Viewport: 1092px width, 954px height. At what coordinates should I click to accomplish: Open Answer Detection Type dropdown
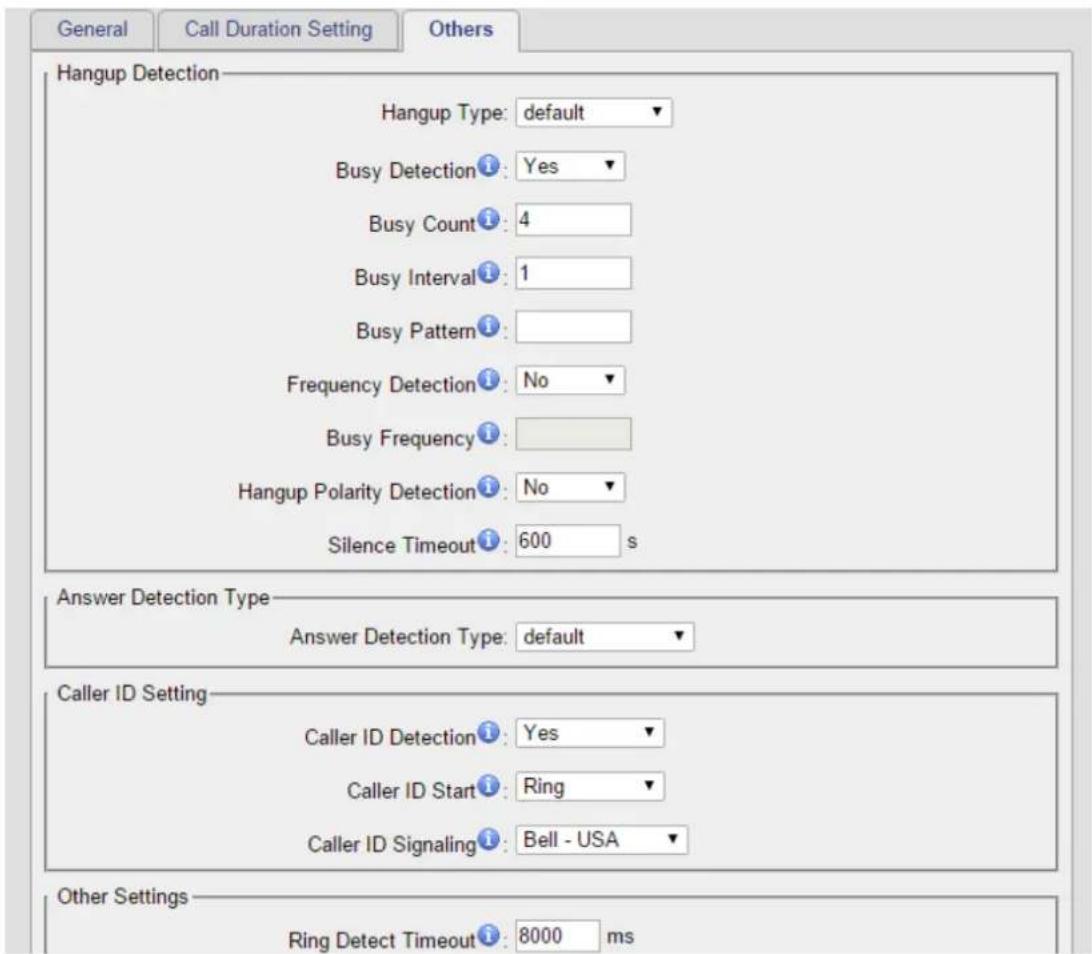tap(604, 636)
